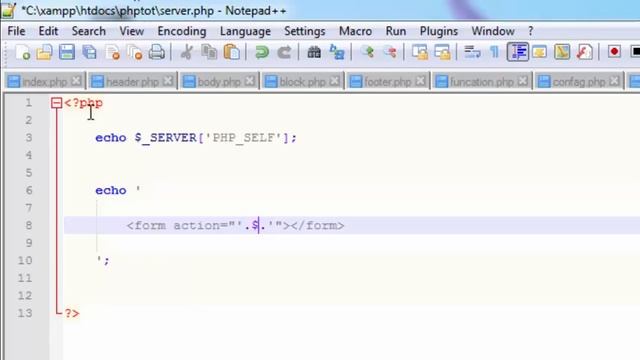Click the Close All toolbar icon
The width and height of the screenshot is (640, 360).
tap(134, 52)
